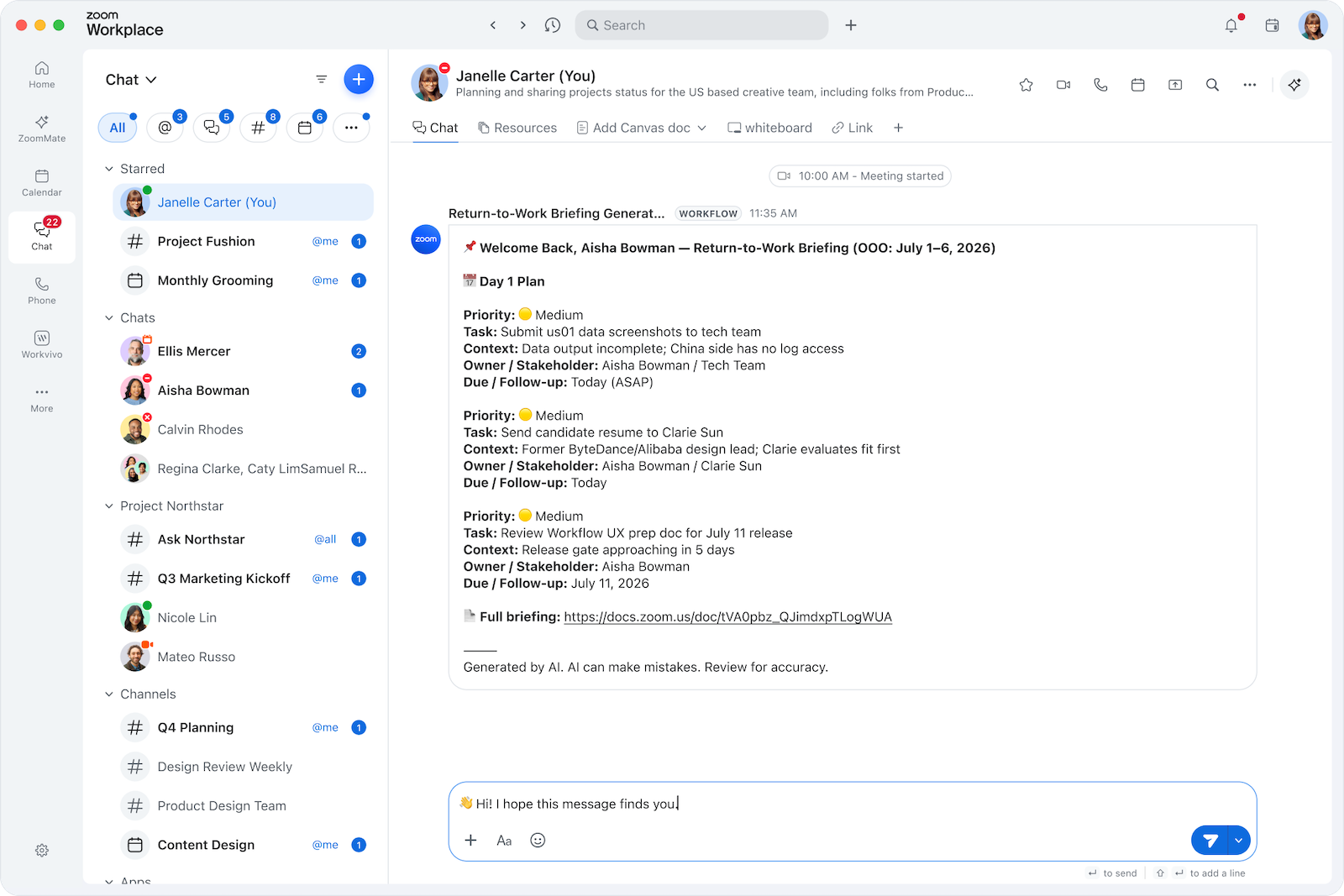The height and width of the screenshot is (896, 1344).
Task: Open text formatting Aa options
Action: (504, 841)
